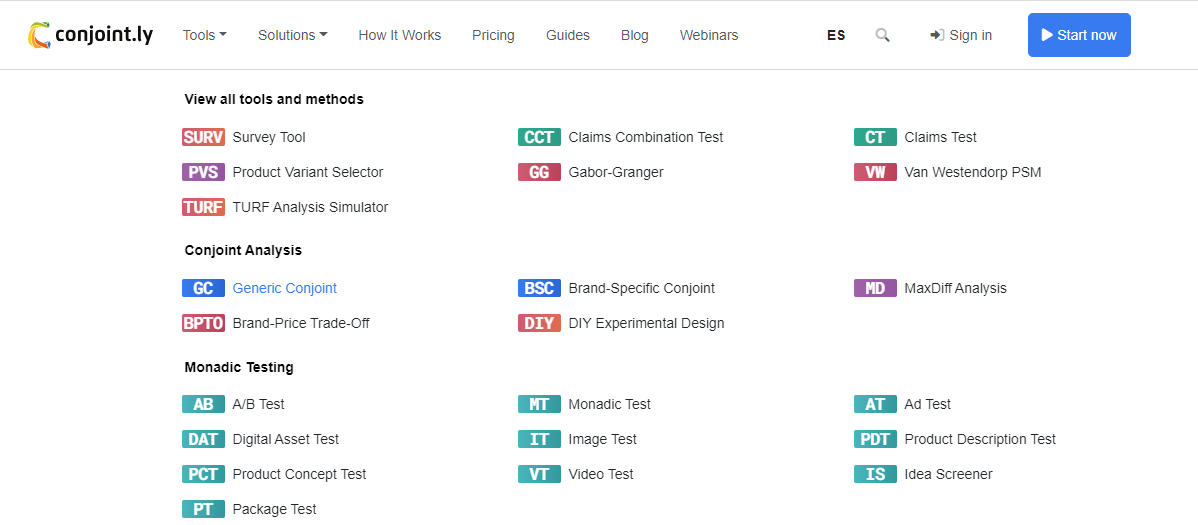The image size is (1198, 525).
Task: Expand the Solutions dropdown menu
Action: (293, 35)
